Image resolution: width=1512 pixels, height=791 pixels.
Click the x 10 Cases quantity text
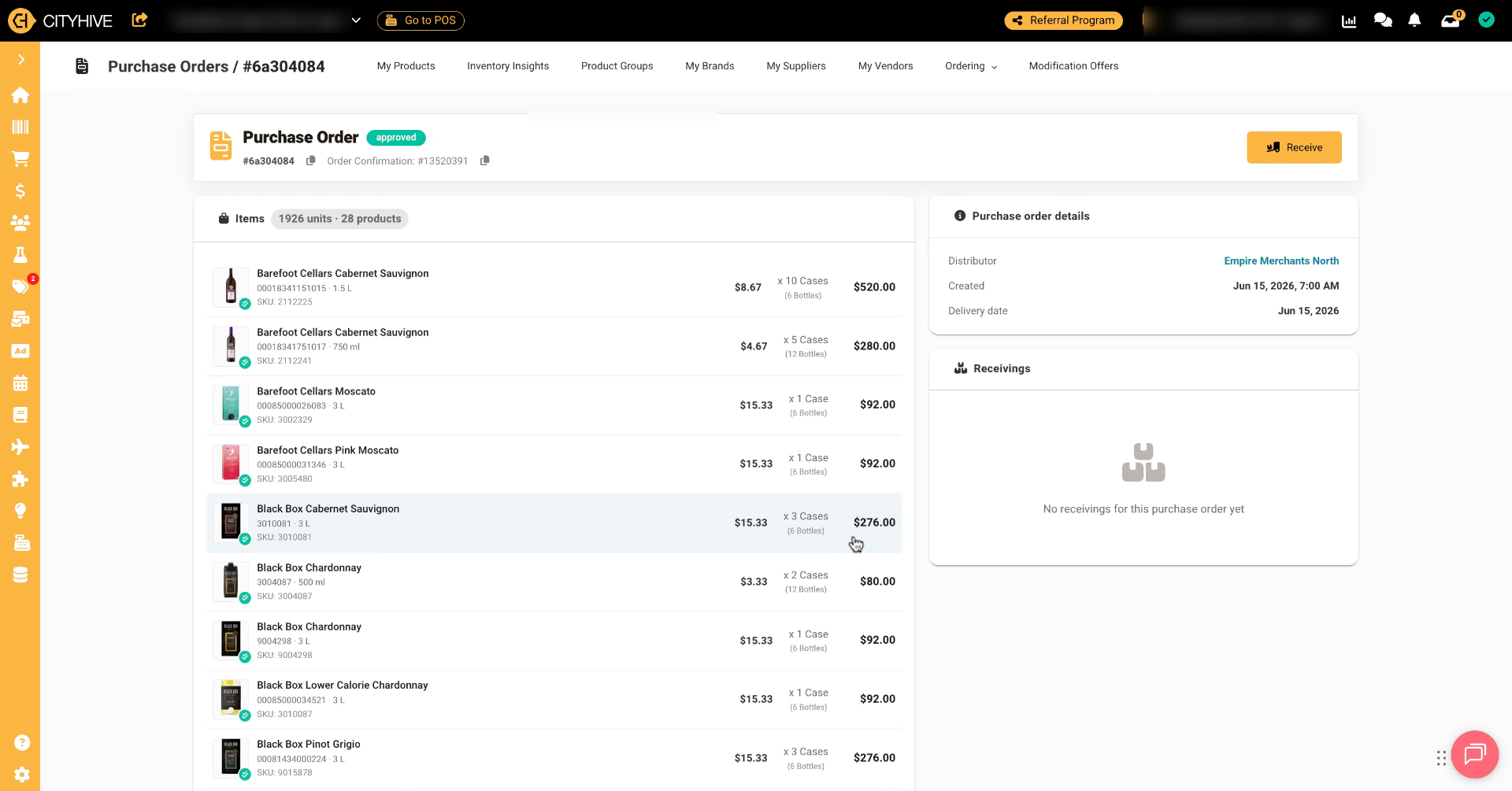point(802,281)
